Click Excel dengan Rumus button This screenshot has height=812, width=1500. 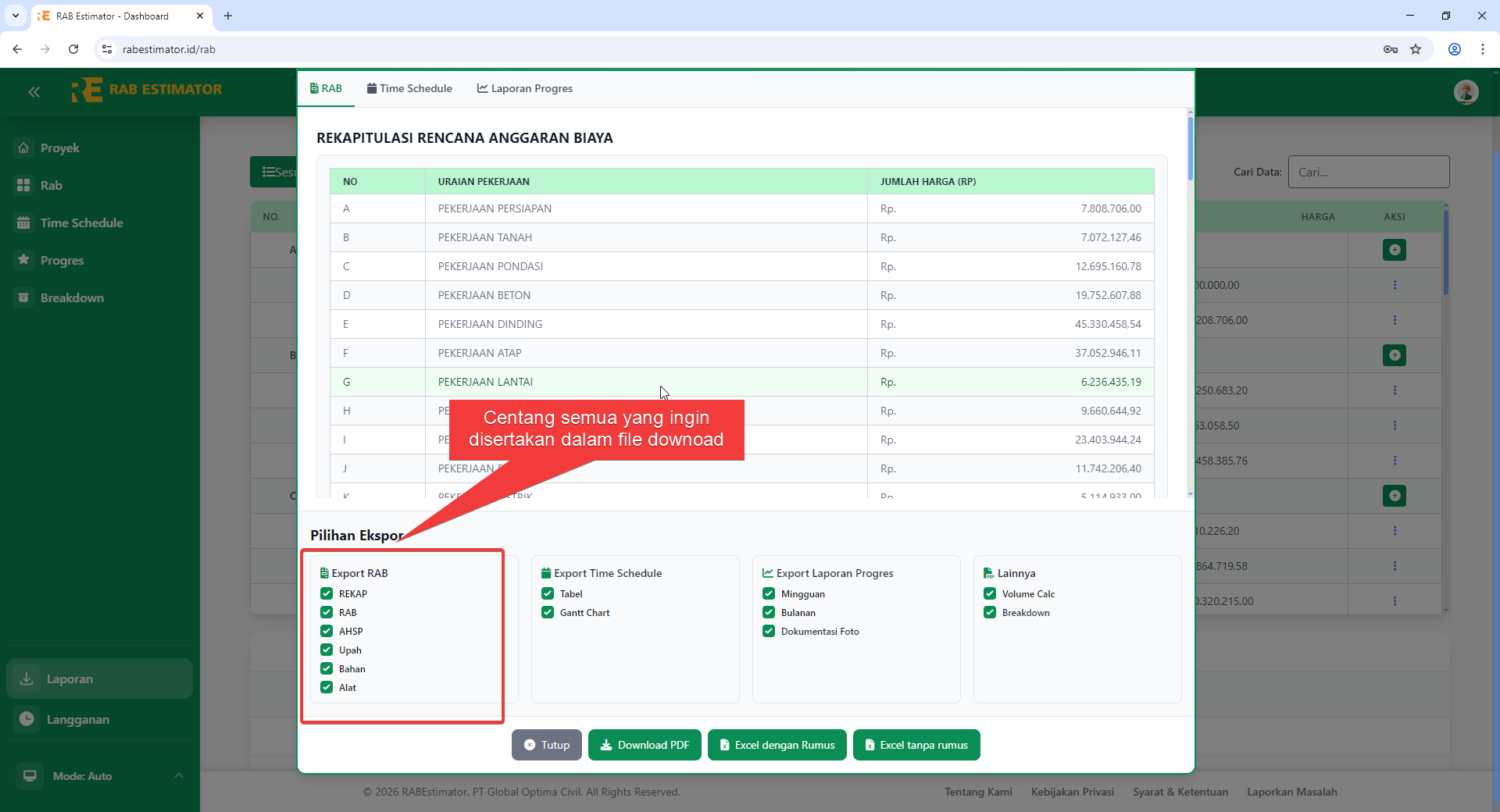(777, 745)
